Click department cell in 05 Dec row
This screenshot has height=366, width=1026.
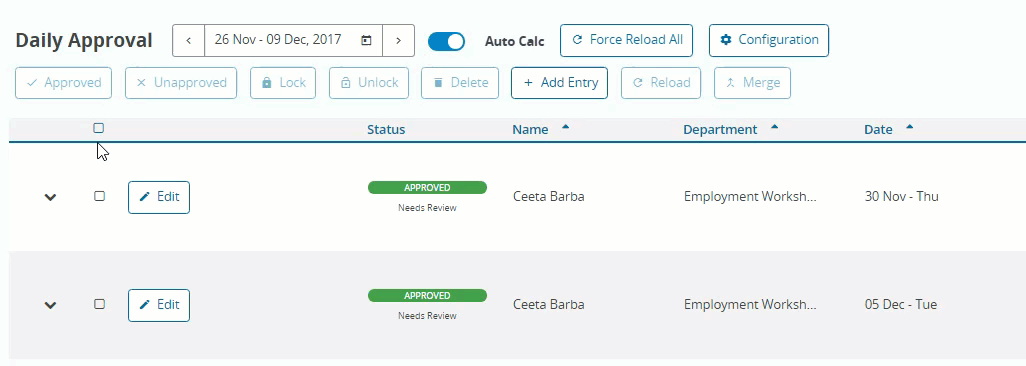pyautogui.click(x=750, y=304)
